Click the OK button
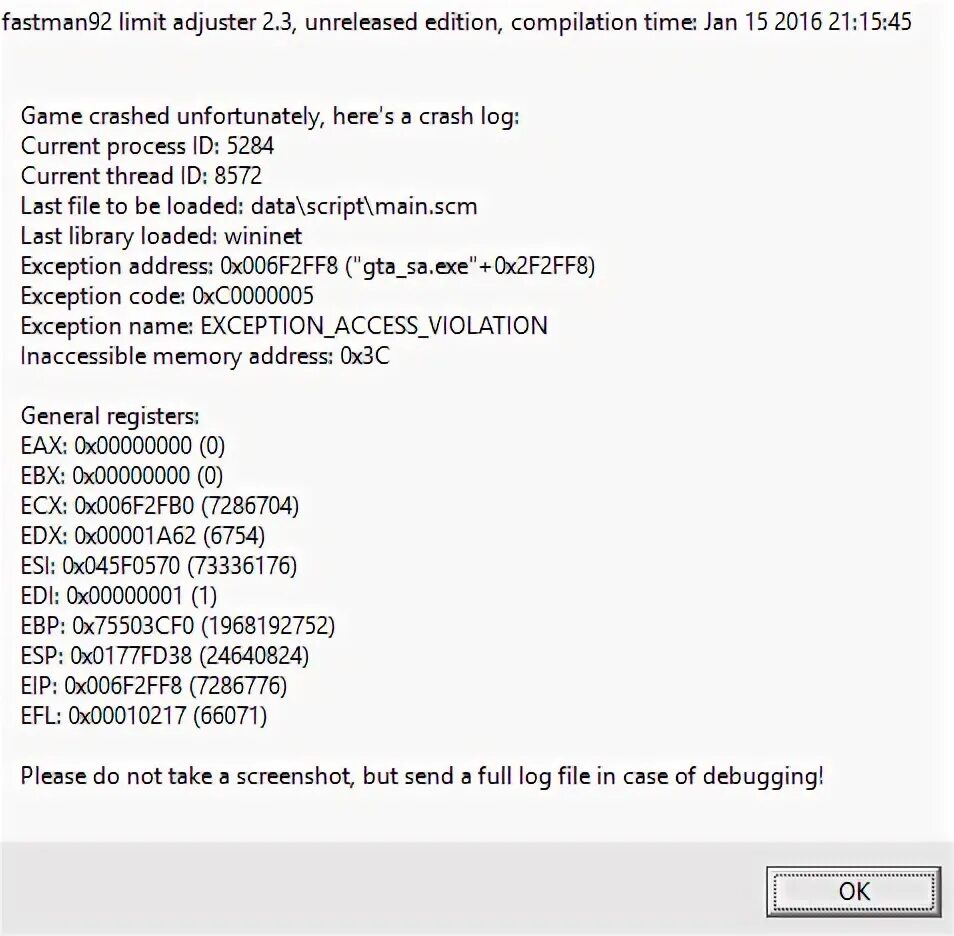The width and height of the screenshot is (954, 936). pyautogui.click(x=854, y=891)
